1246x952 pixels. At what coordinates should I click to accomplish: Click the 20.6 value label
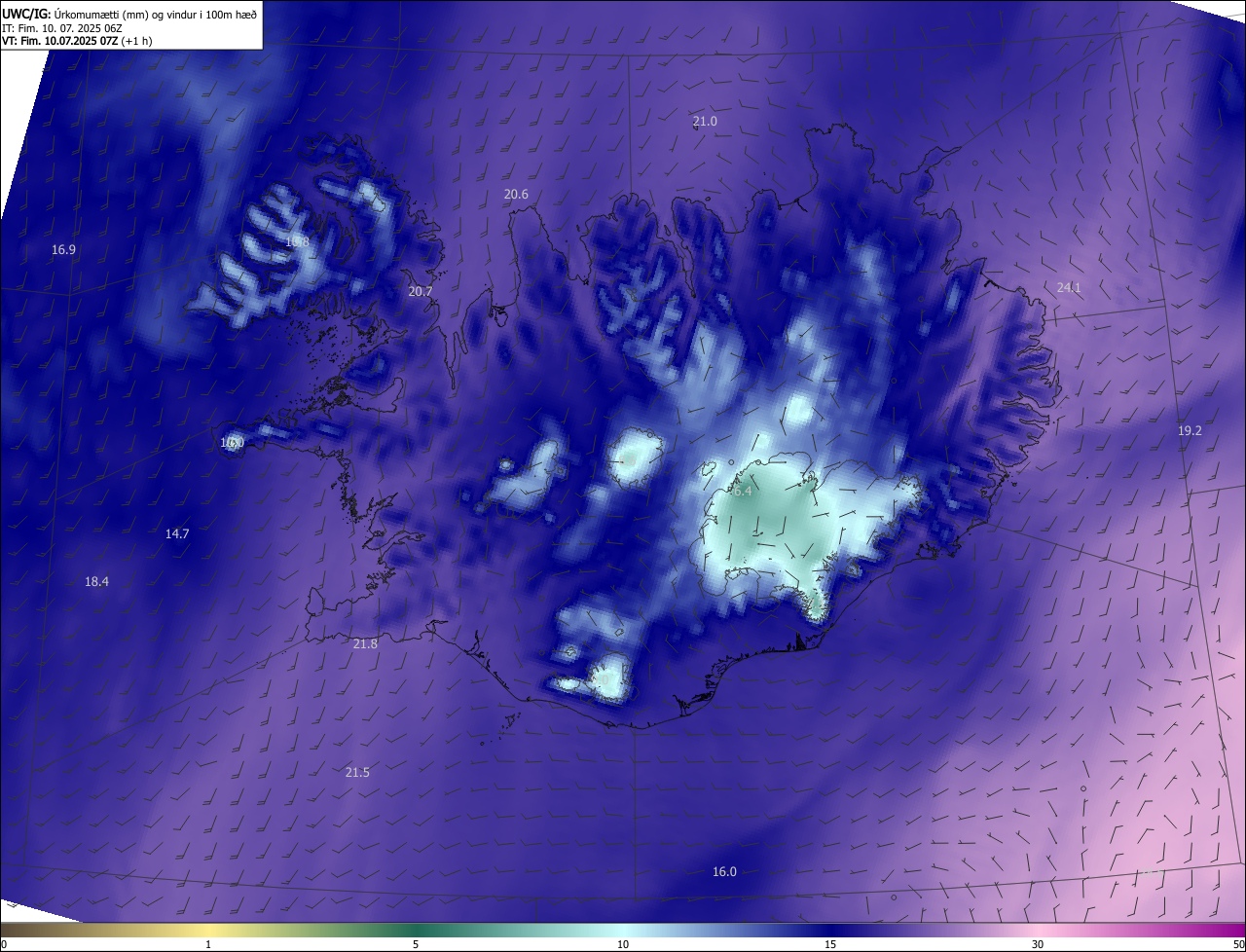[x=516, y=195]
